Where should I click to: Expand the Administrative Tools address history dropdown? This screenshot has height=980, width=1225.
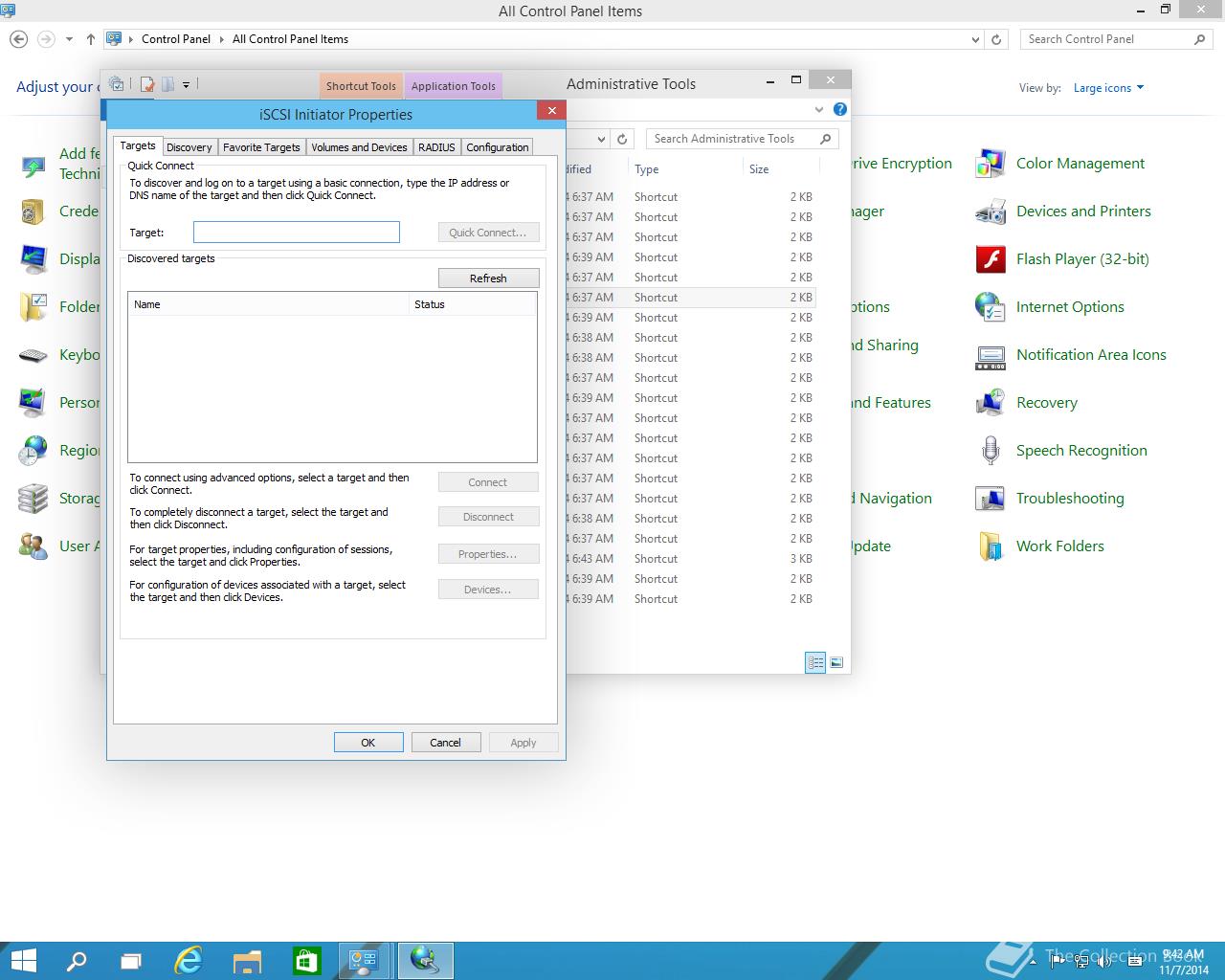601,139
